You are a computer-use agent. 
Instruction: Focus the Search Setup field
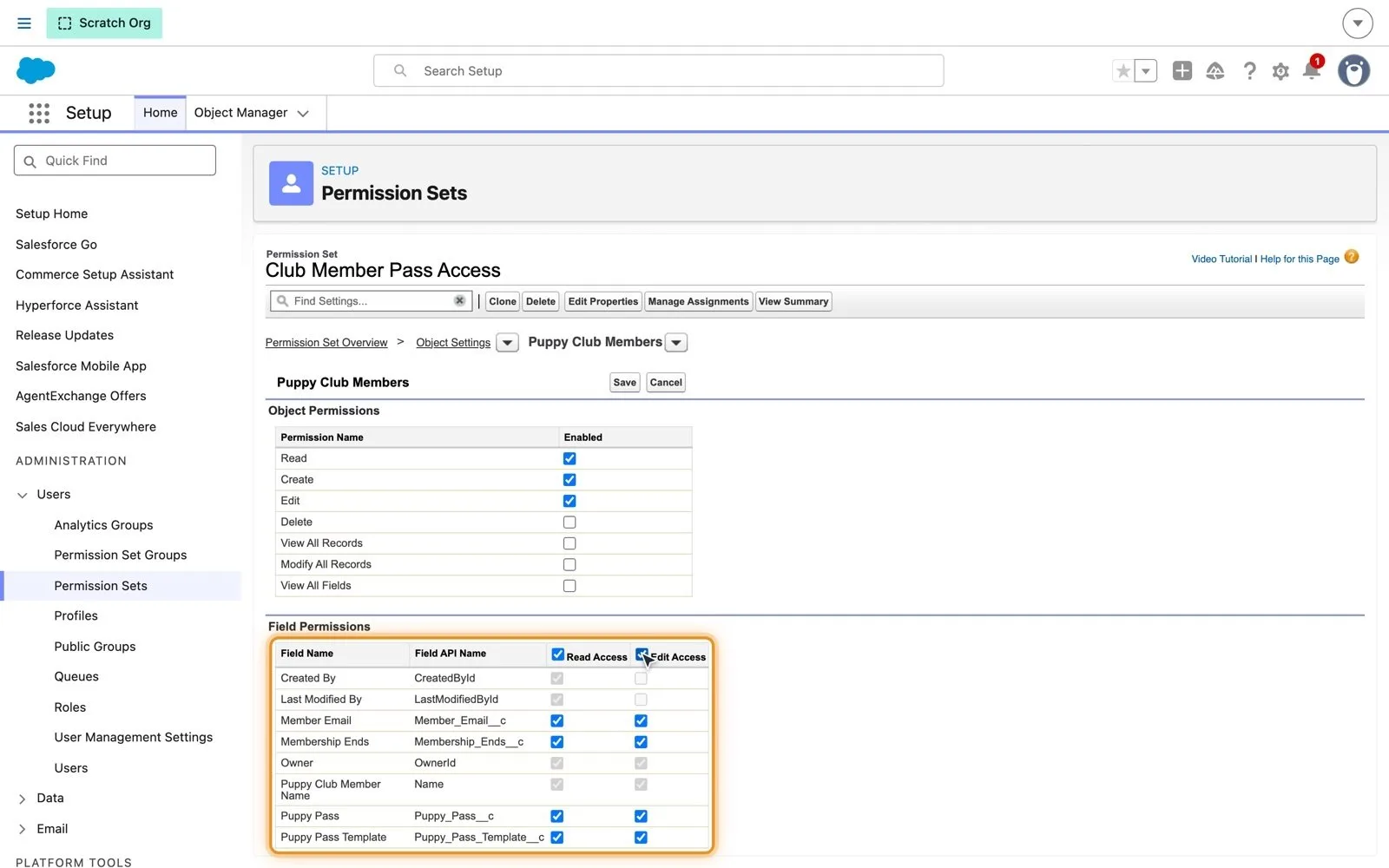pos(659,71)
